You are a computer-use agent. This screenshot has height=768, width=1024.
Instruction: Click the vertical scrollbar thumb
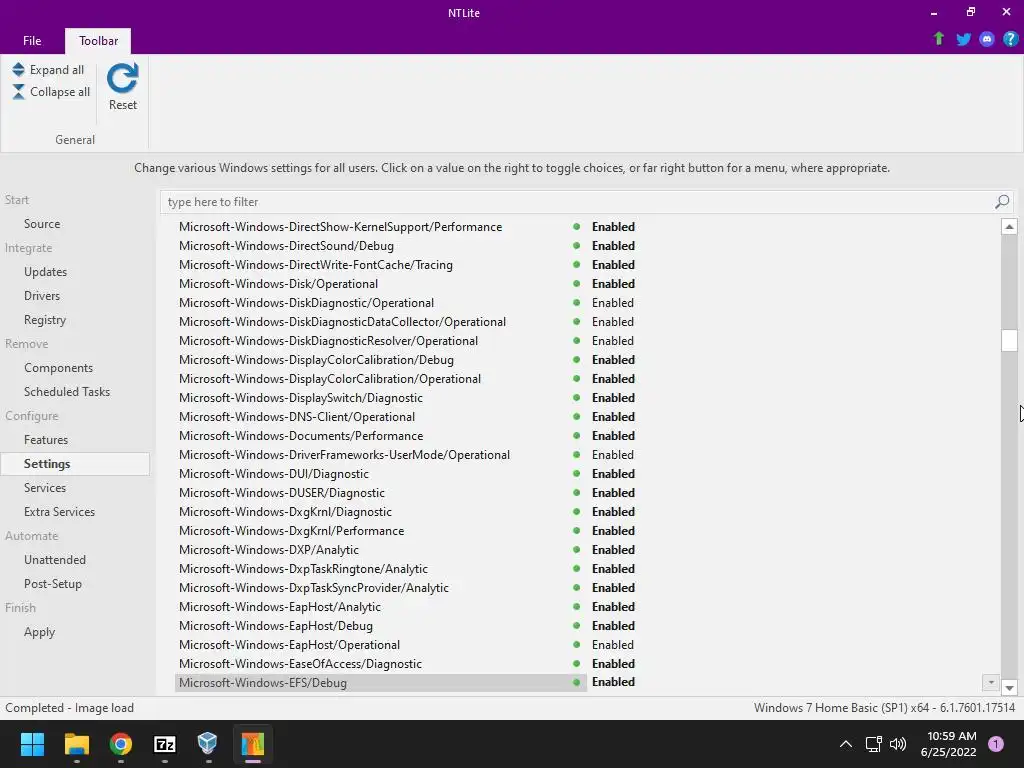[1009, 340]
